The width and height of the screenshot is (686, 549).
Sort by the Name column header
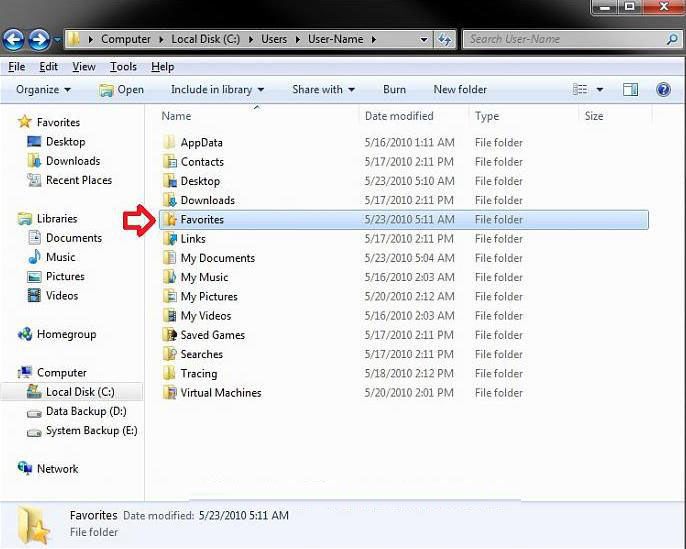click(176, 116)
